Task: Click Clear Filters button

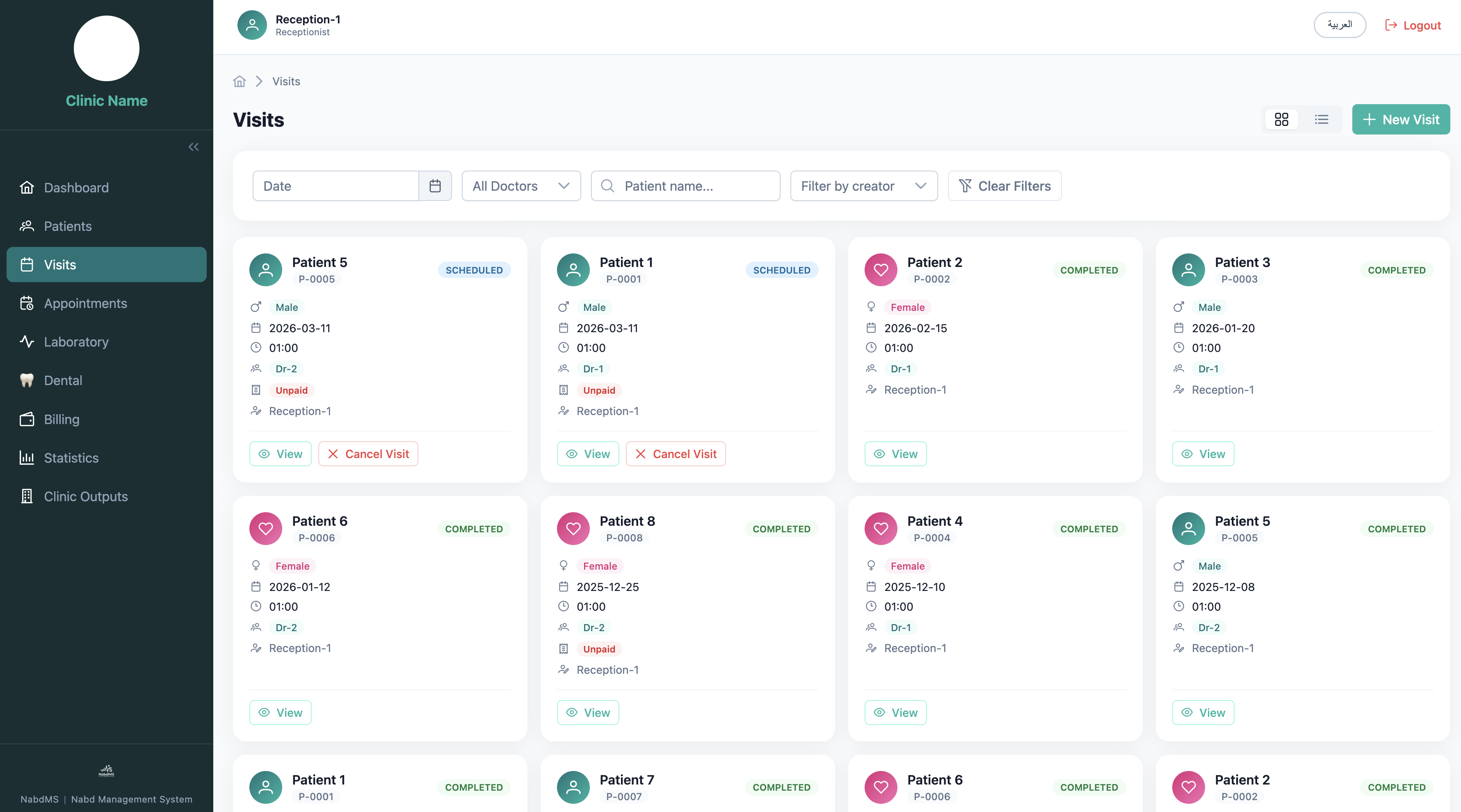Action: tap(1004, 186)
